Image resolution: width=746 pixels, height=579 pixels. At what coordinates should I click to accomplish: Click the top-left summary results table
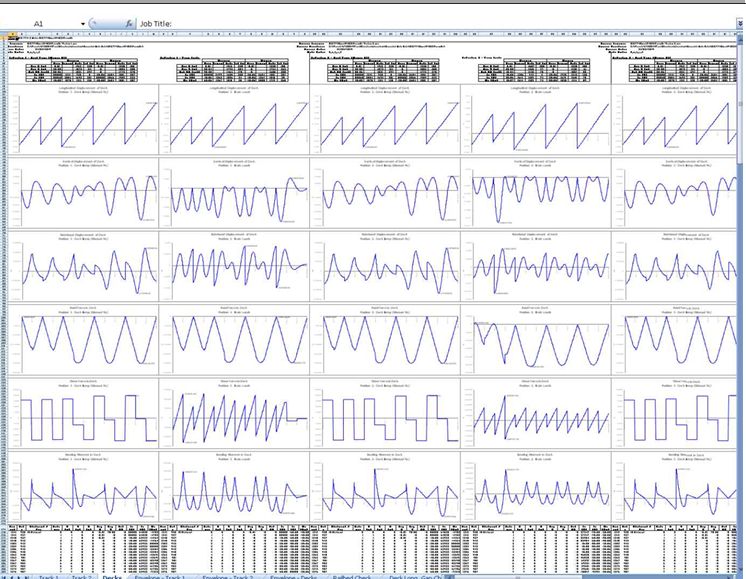pos(80,70)
